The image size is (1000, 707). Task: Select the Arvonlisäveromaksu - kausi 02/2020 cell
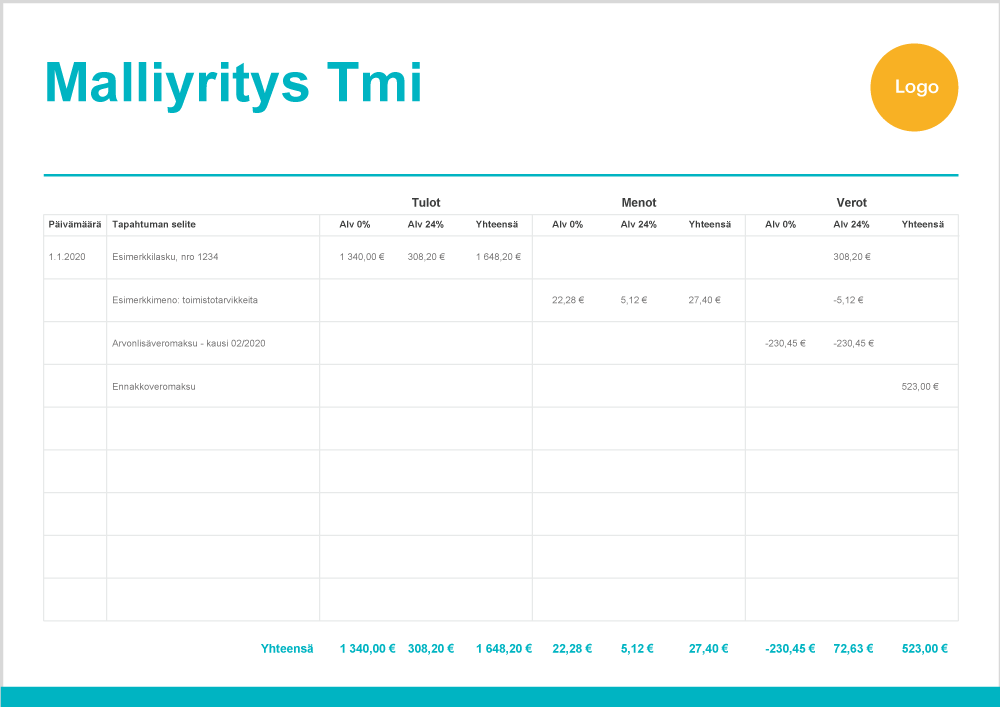[x=188, y=343]
